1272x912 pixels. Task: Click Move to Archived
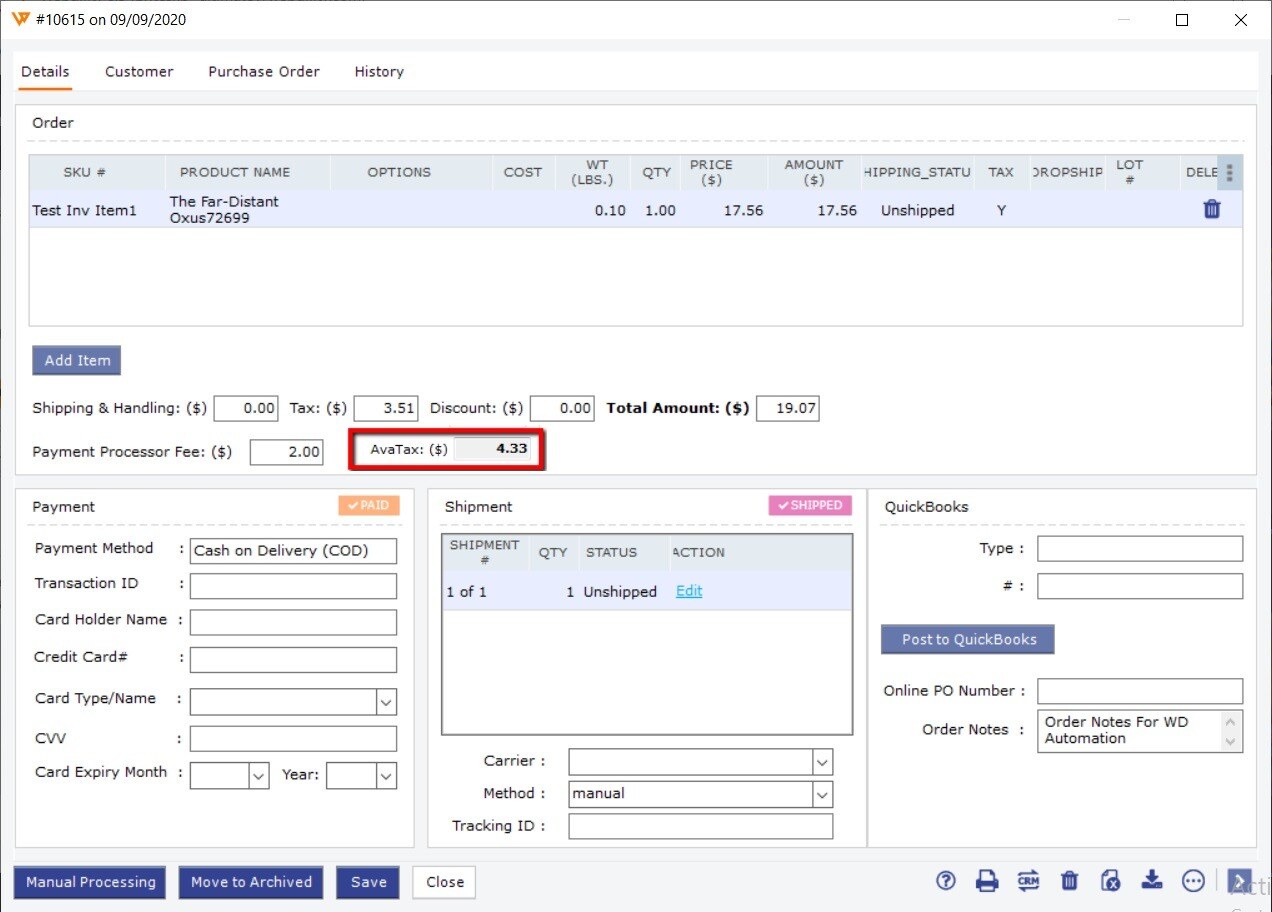pyautogui.click(x=251, y=882)
